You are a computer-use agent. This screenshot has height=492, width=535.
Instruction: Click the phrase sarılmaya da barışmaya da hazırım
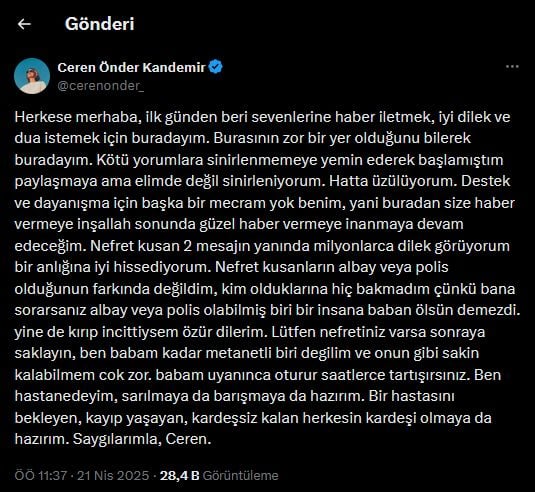(241, 396)
